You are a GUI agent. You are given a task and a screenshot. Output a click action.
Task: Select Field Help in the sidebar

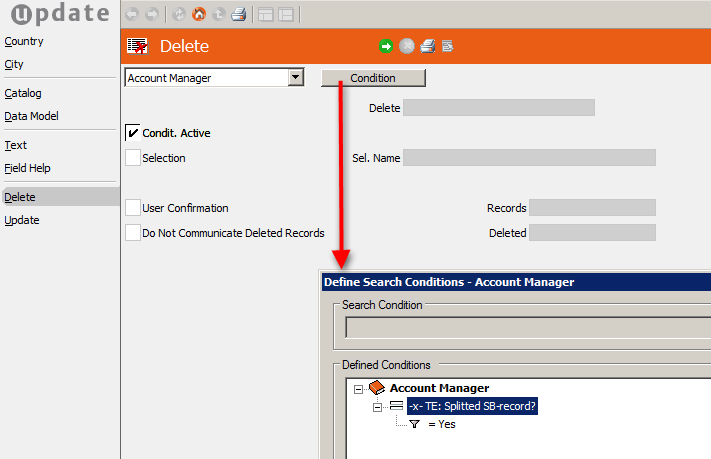click(27, 168)
